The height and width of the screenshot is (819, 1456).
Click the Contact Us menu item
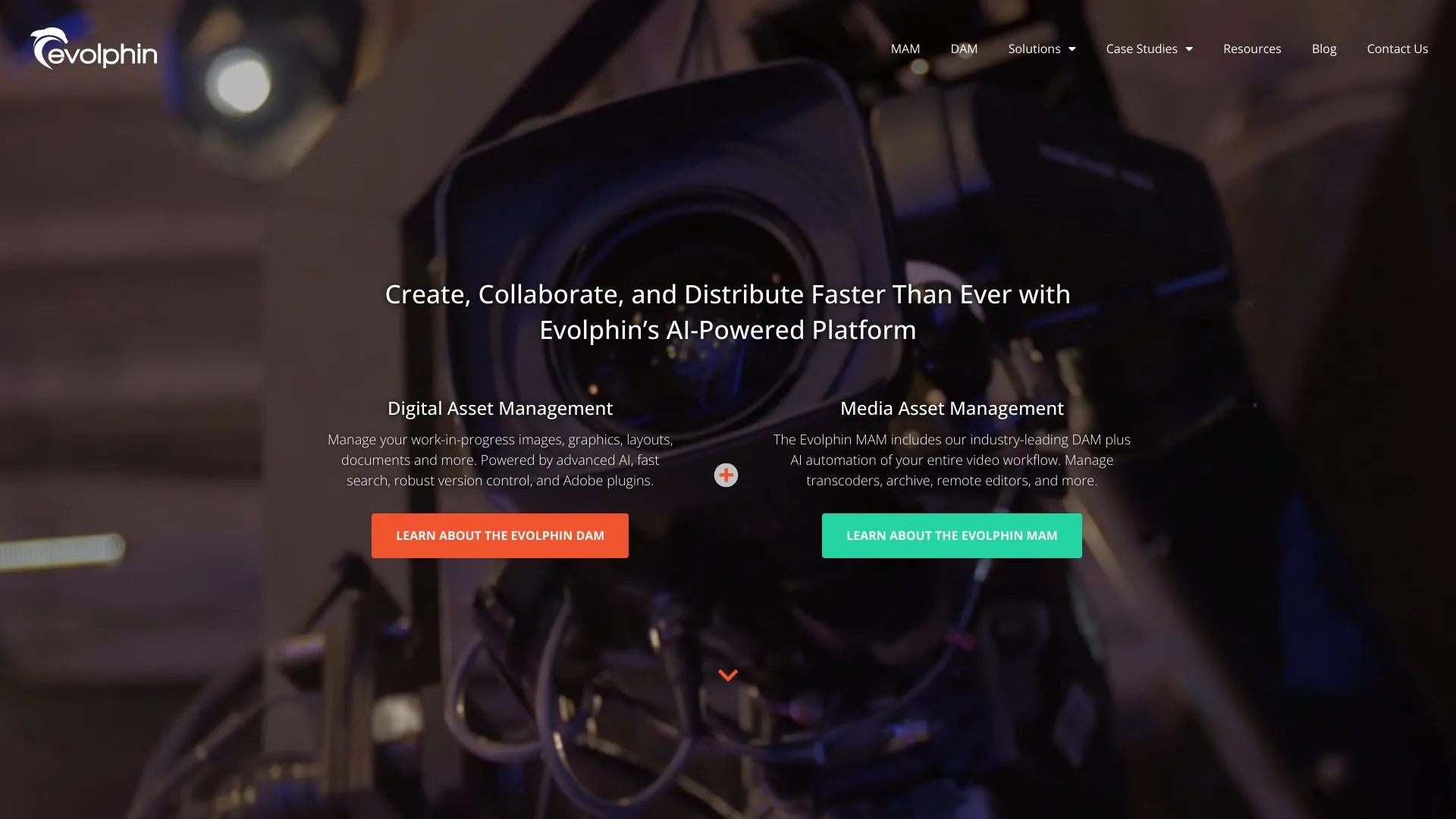click(x=1397, y=48)
